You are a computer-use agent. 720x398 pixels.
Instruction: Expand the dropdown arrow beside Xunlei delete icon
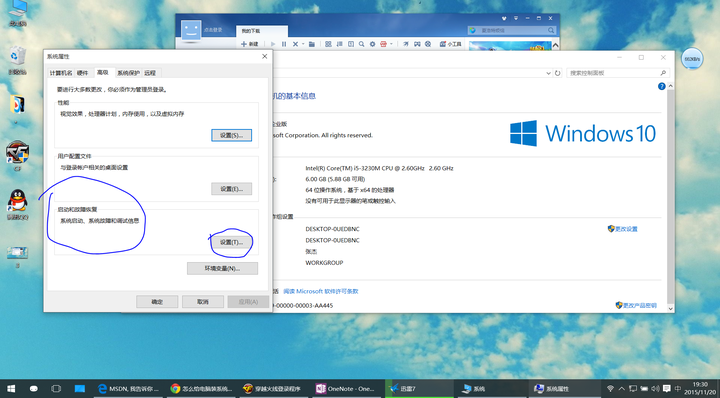(303, 44)
